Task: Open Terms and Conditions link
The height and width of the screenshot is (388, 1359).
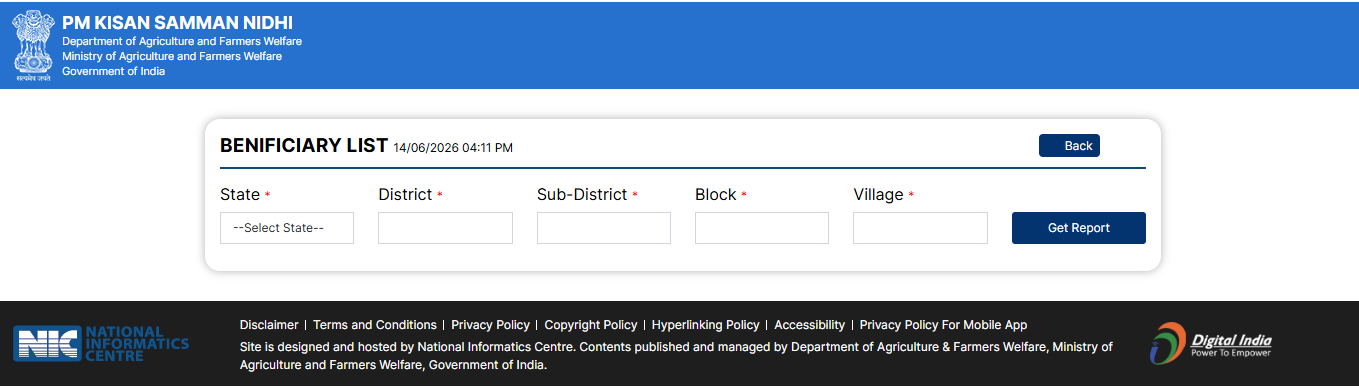Action: [375, 325]
